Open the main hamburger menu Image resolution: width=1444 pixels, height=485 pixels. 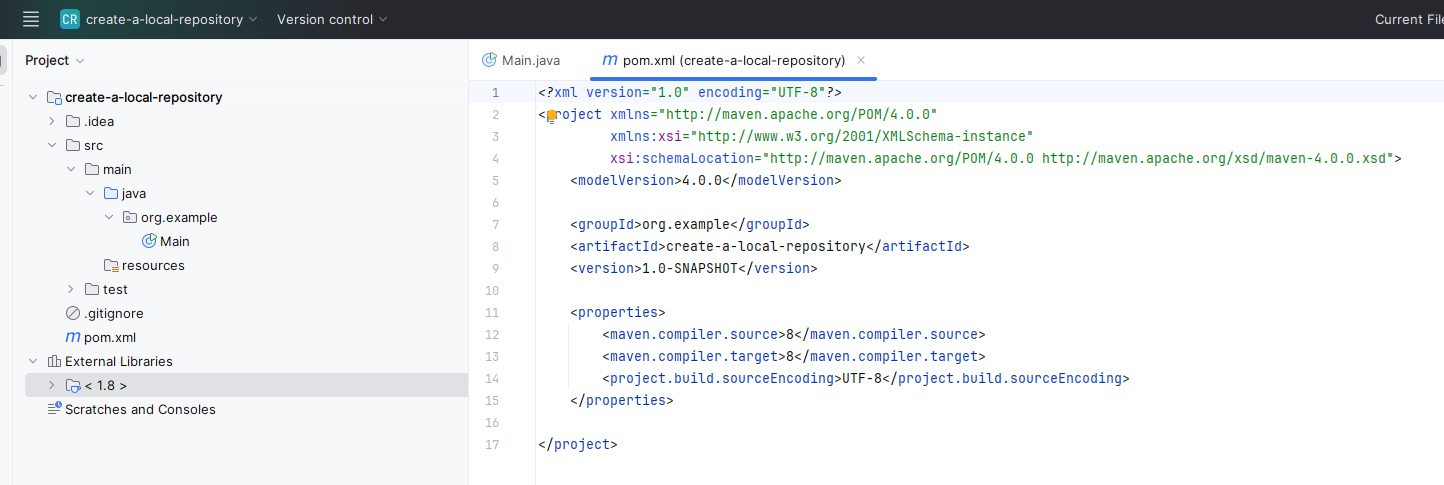click(31, 19)
